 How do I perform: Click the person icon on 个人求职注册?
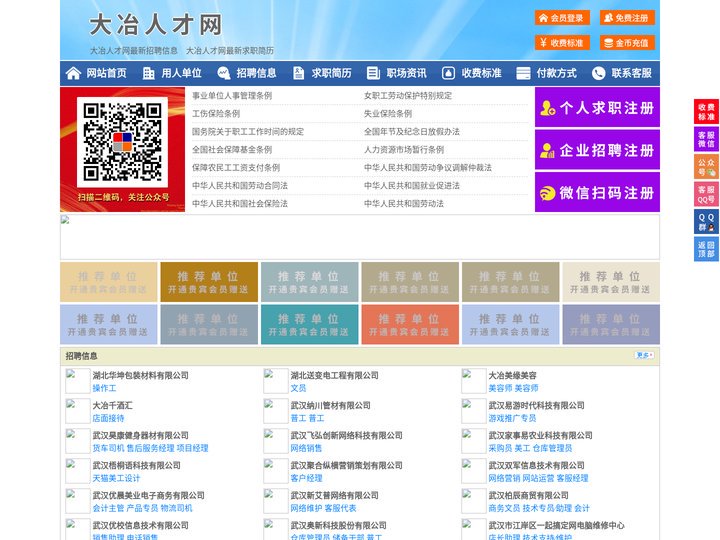click(x=547, y=108)
